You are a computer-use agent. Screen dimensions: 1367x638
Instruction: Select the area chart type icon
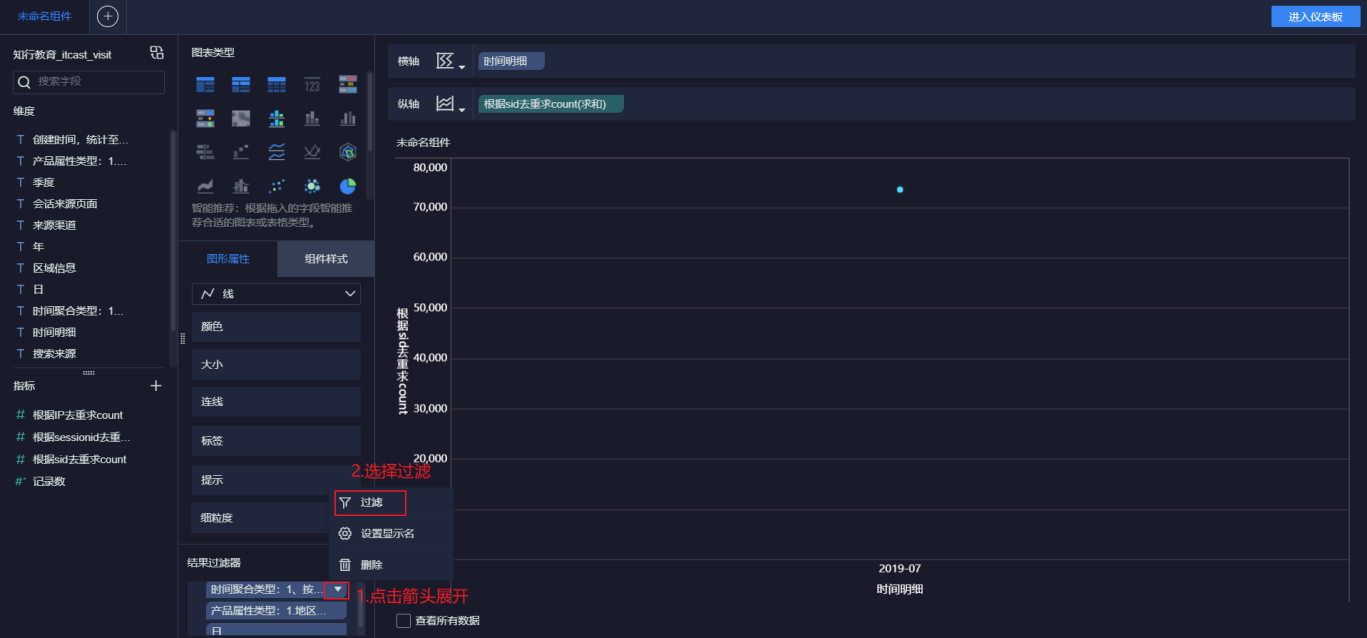tap(205, 186)
